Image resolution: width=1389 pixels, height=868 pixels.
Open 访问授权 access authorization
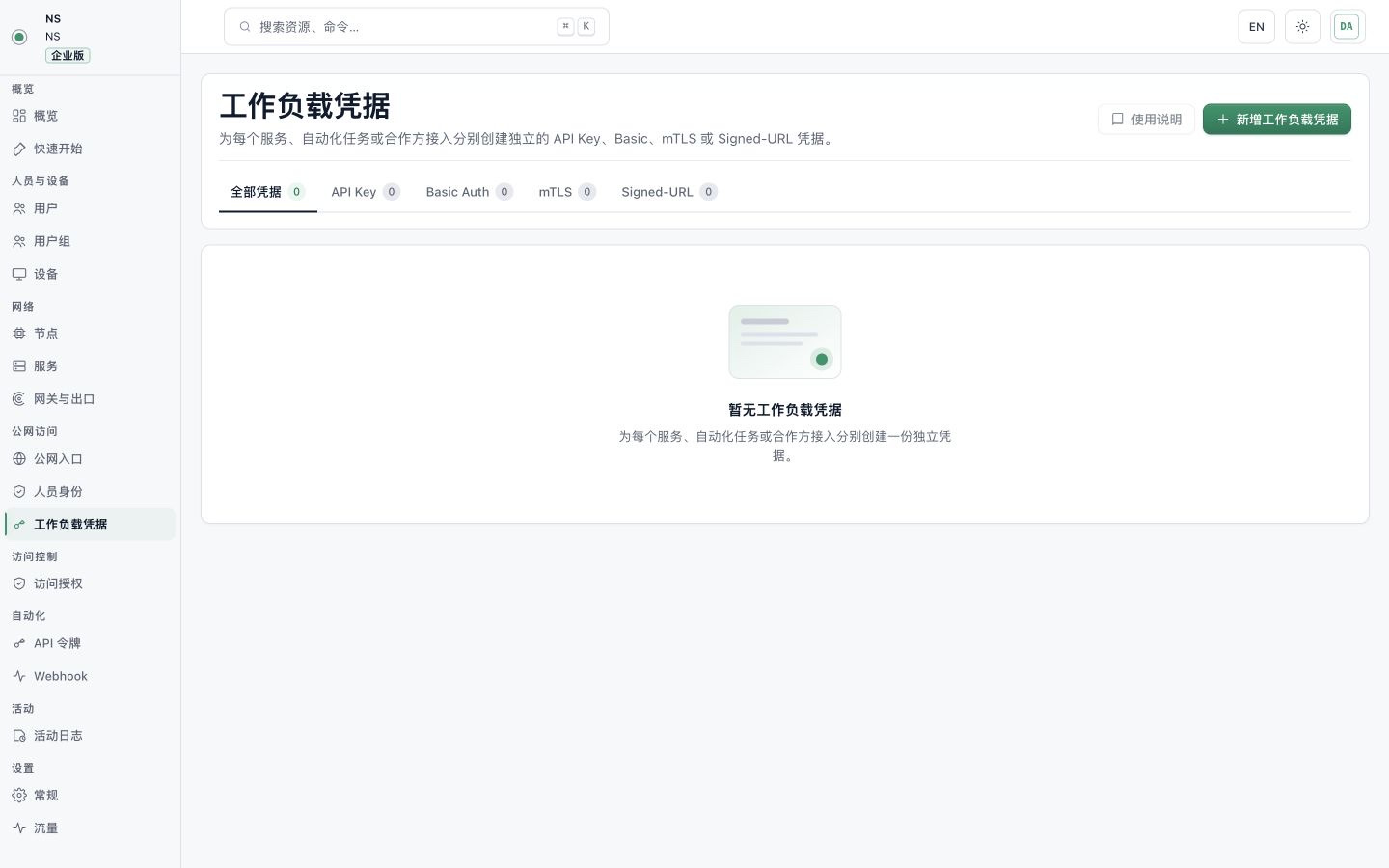90,583
